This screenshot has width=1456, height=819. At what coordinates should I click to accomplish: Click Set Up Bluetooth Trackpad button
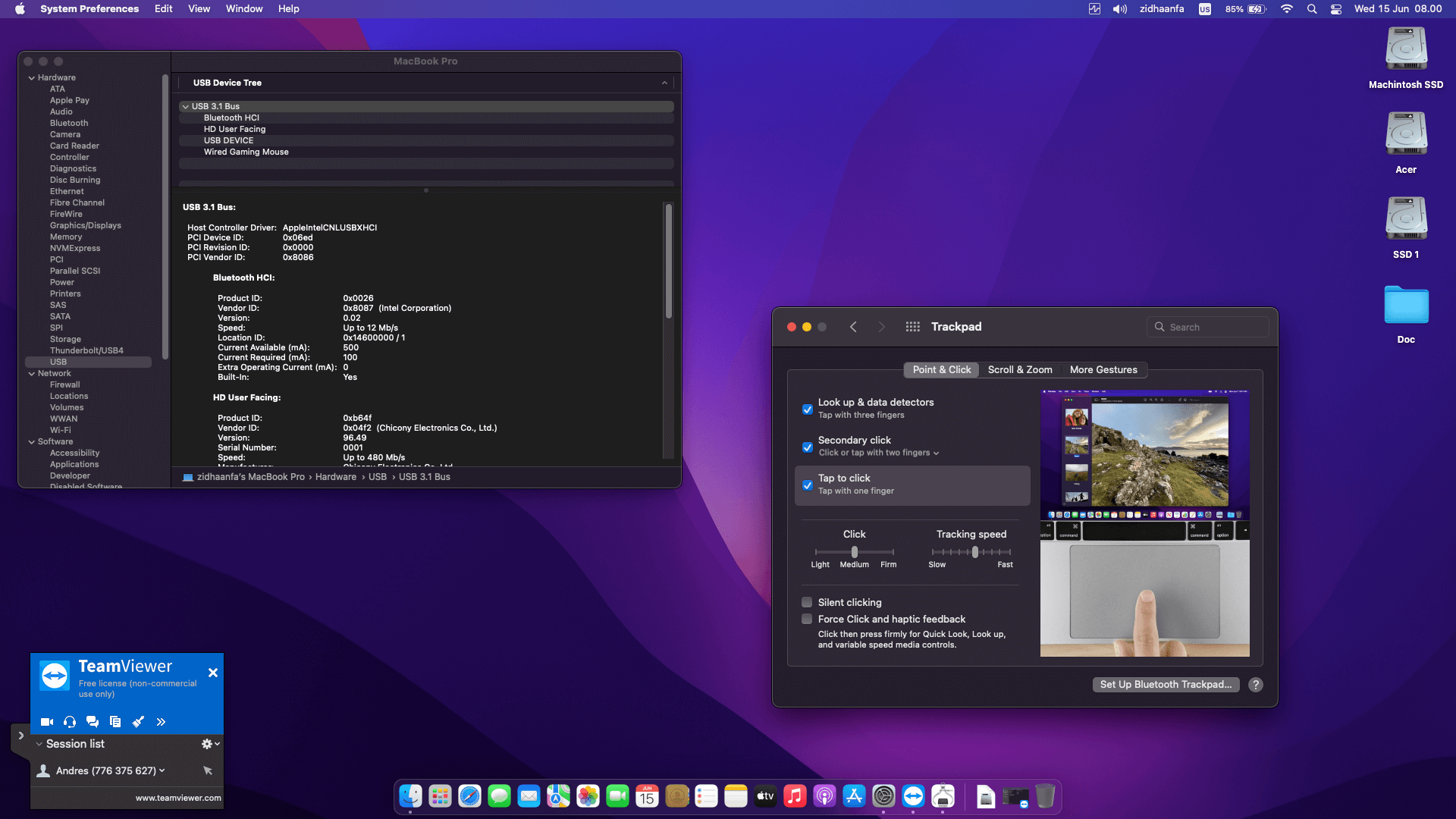1166,685
